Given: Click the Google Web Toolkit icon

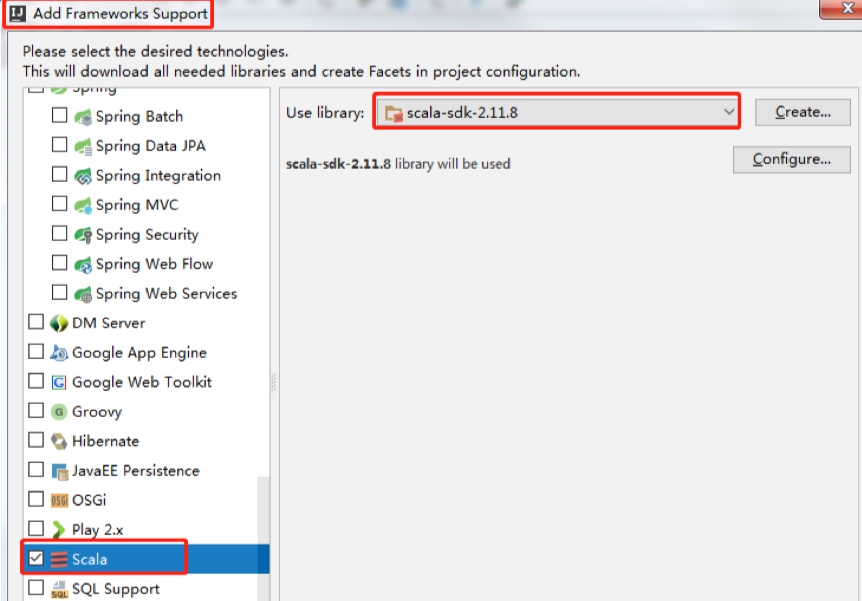Looking at the screenshot, I should (59, 382).
